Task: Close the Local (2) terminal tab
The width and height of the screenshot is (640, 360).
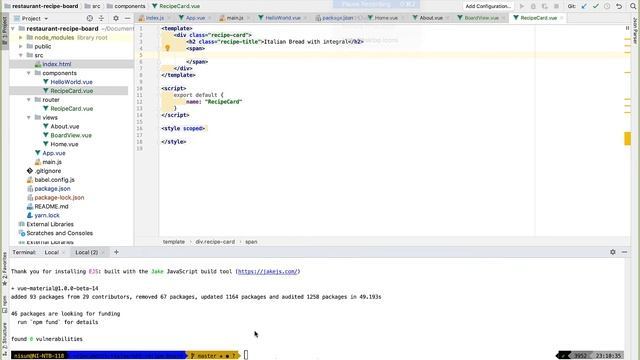Action: click(103, 252)
